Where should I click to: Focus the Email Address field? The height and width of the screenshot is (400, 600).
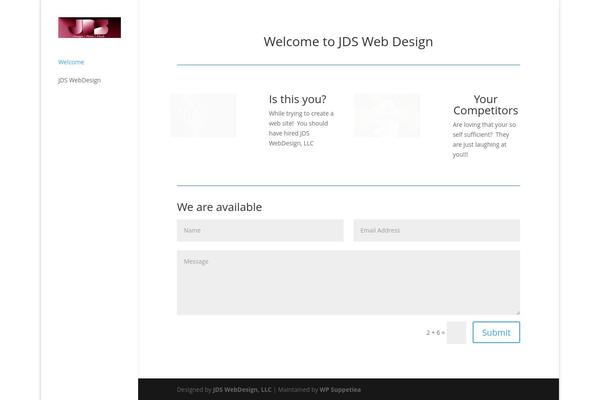pyautogui.click(x=436, y=230)
